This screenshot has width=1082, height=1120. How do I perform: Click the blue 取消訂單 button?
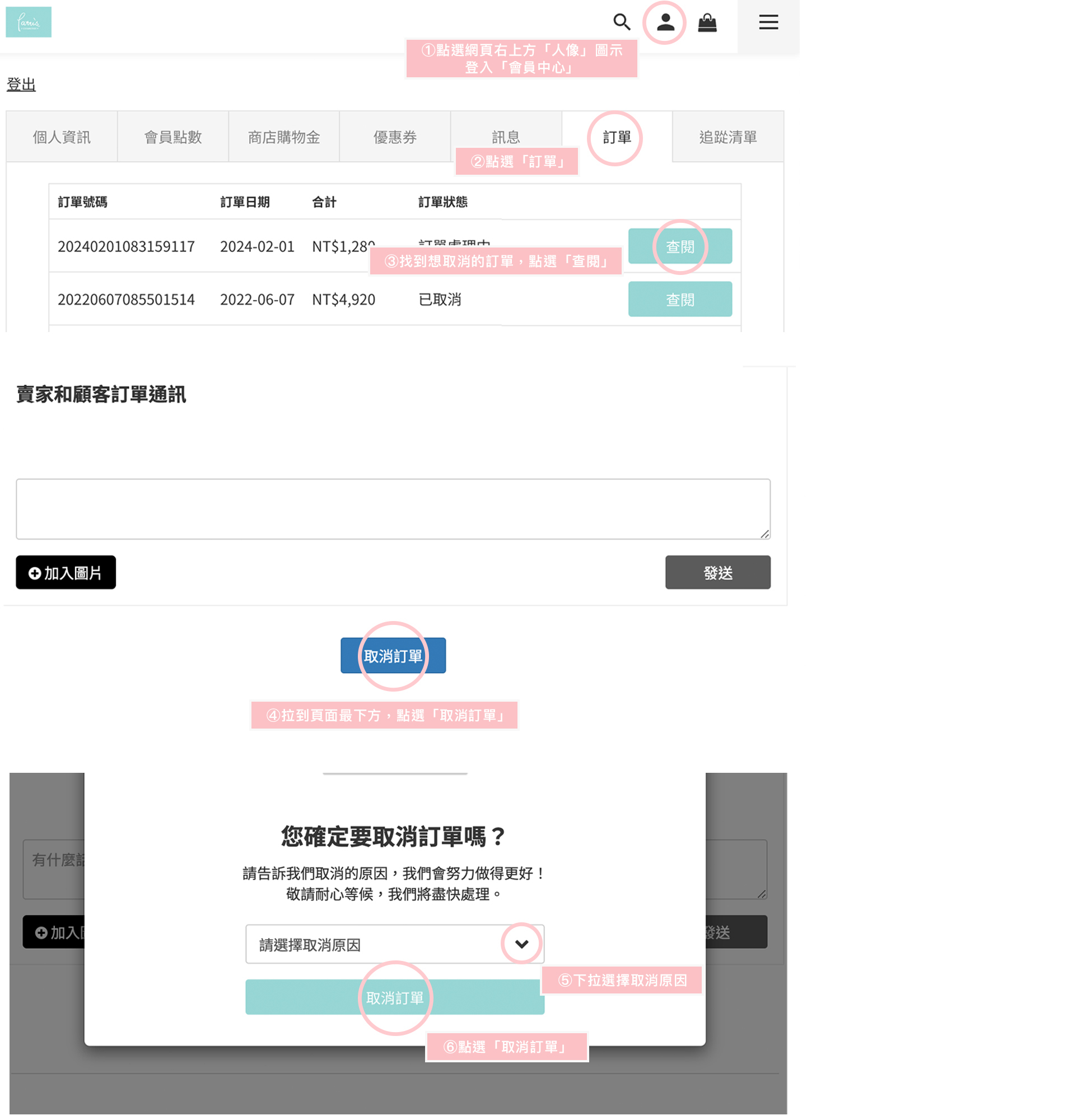tap(393, 655)
